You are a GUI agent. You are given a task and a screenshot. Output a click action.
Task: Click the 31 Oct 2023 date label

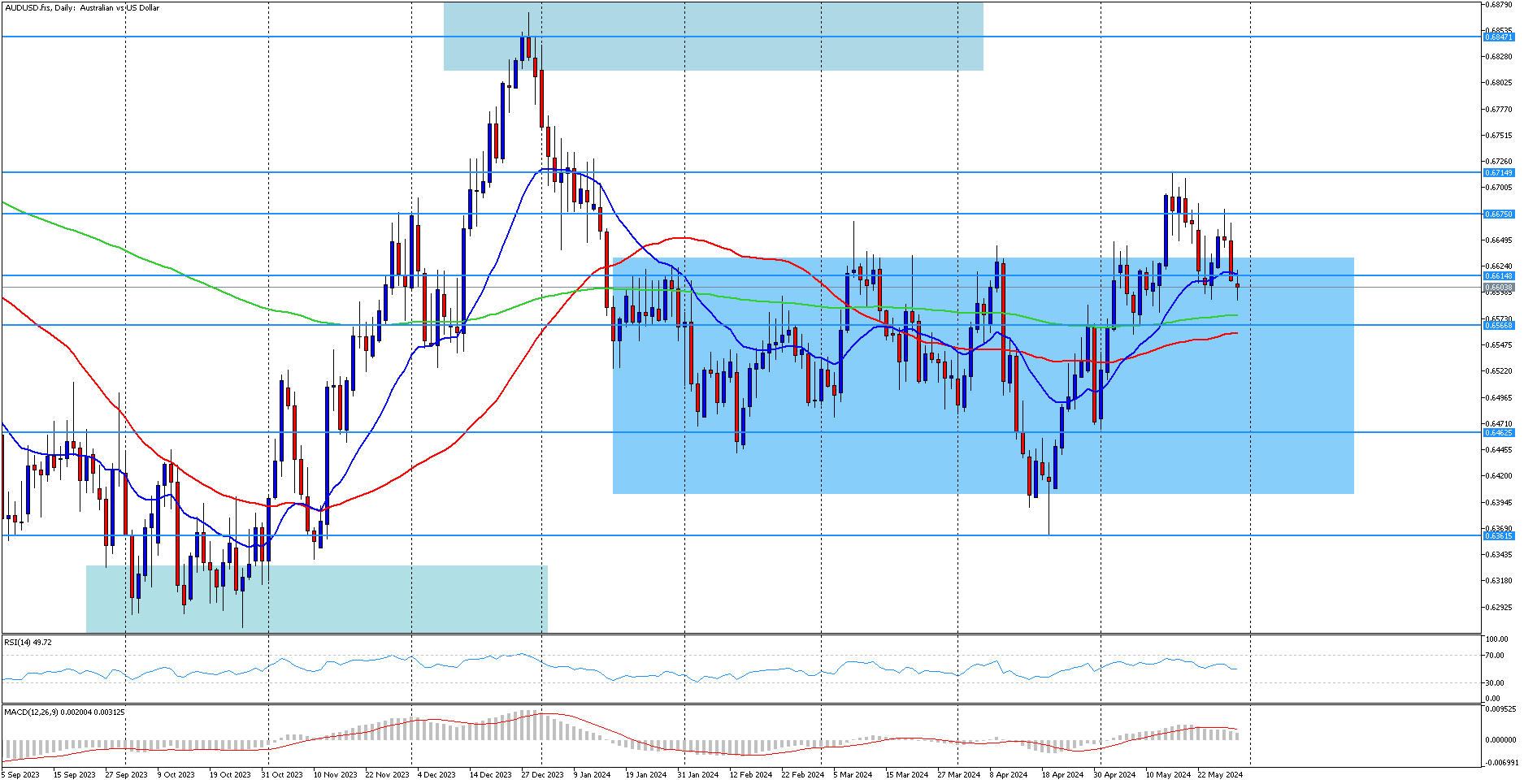(282, 775)
